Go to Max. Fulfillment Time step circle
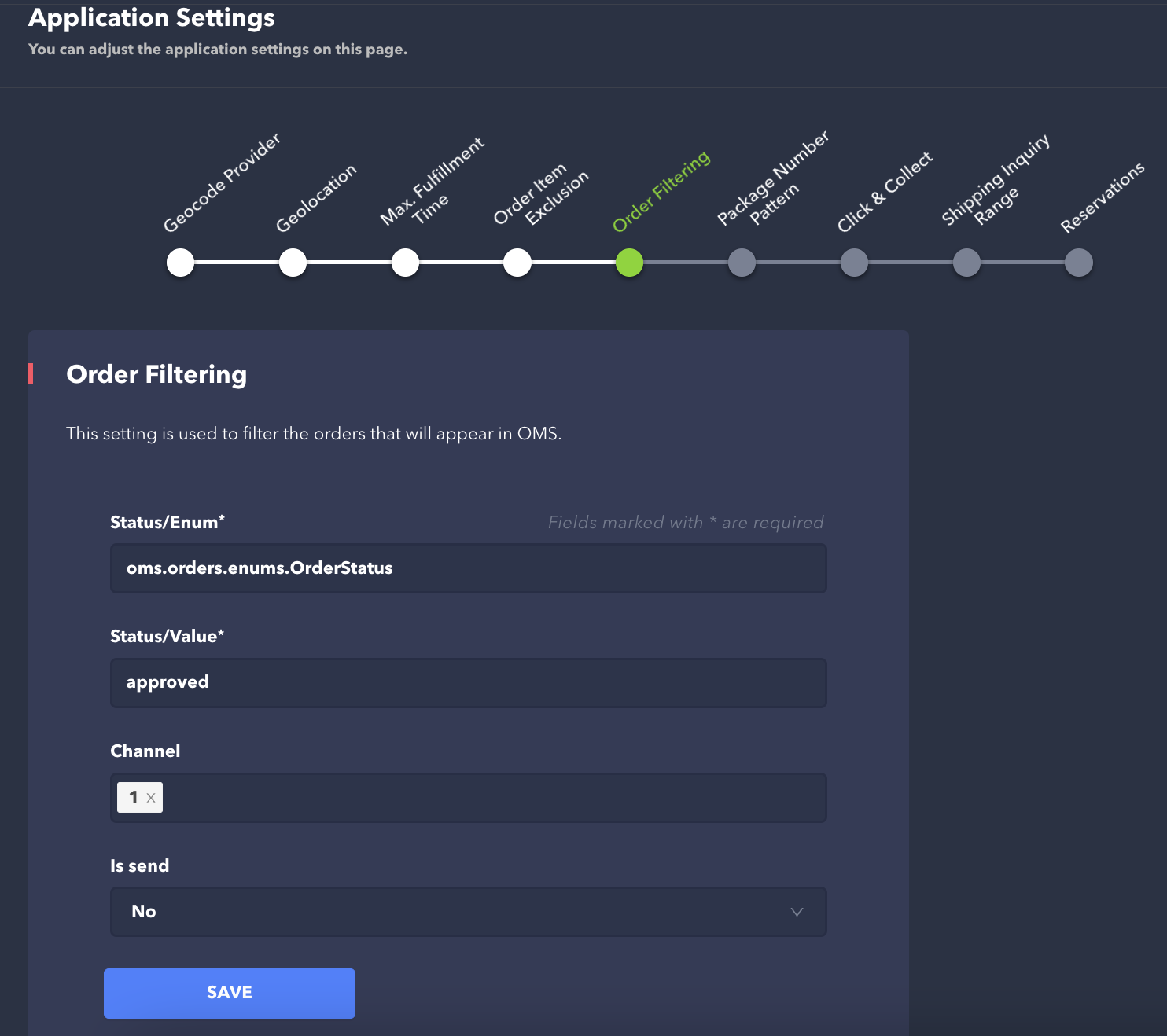 click(x=406, y=263)
